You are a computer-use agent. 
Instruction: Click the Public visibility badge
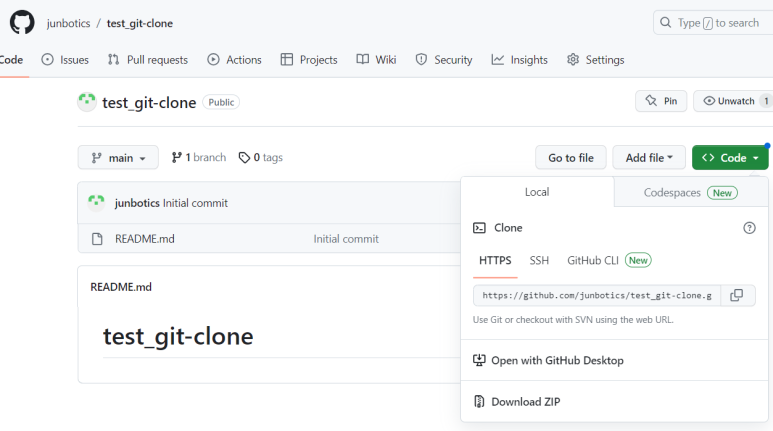coord(221,102)
